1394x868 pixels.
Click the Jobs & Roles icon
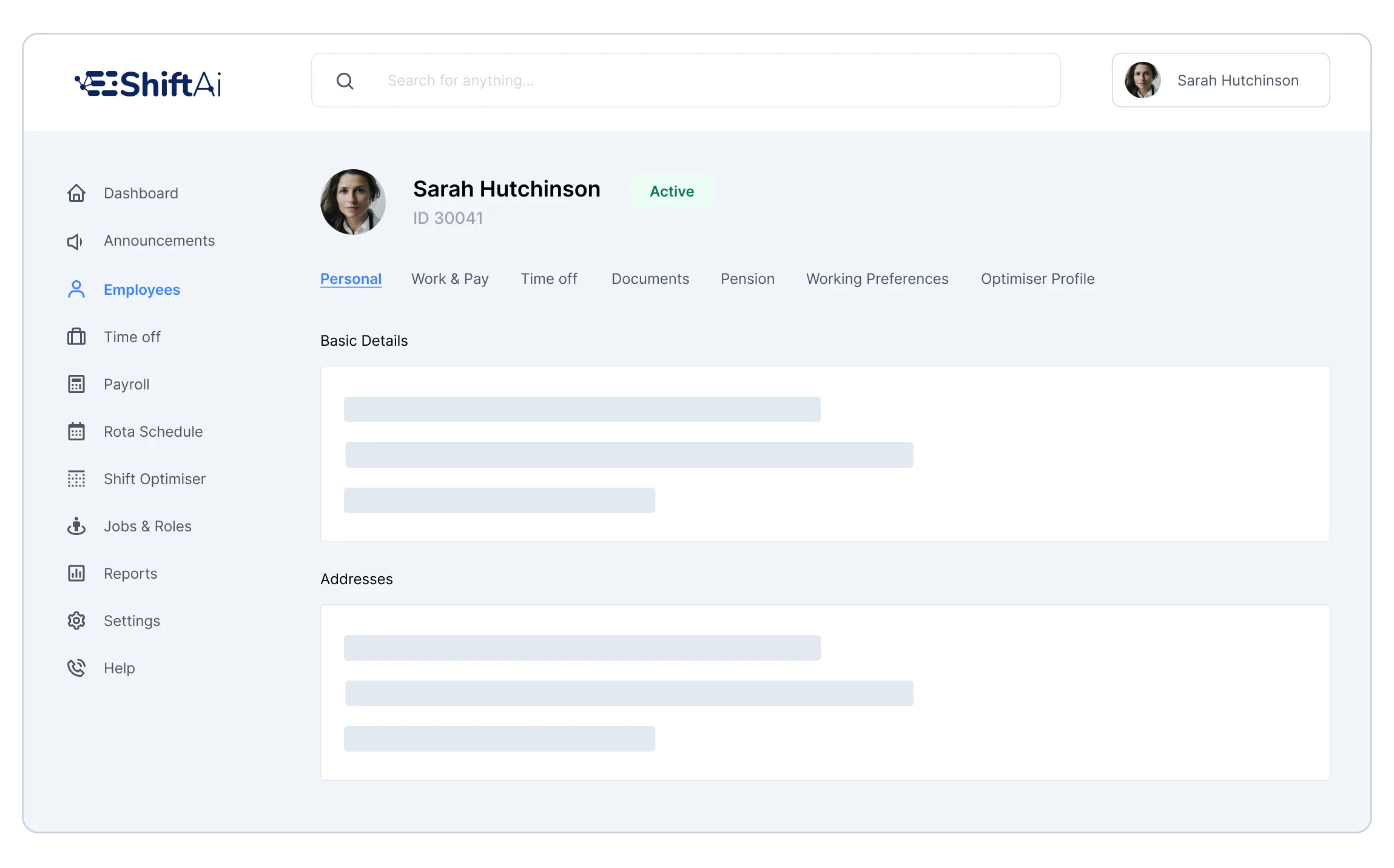(76, 526)
